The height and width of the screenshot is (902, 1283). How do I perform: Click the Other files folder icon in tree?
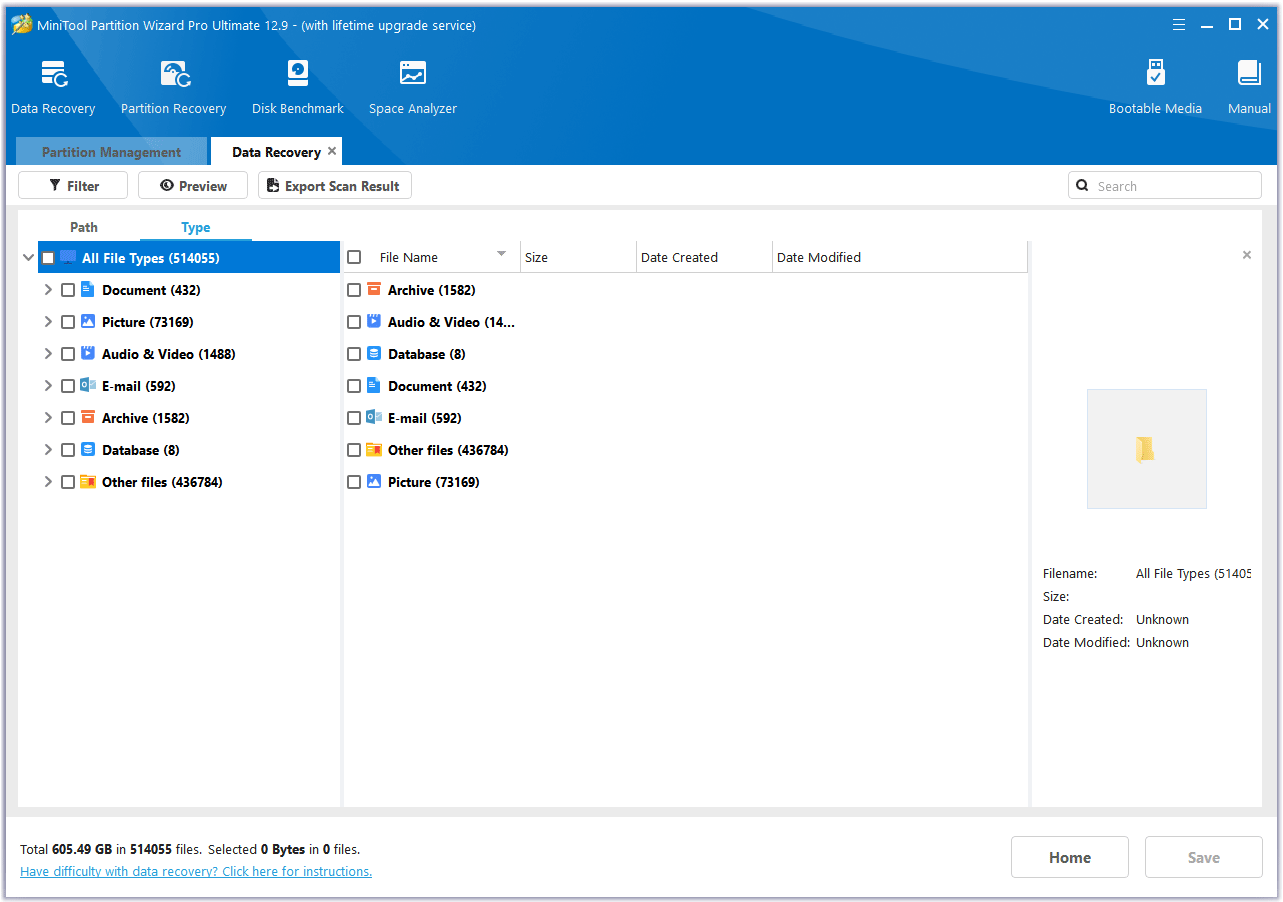point(87,482)
